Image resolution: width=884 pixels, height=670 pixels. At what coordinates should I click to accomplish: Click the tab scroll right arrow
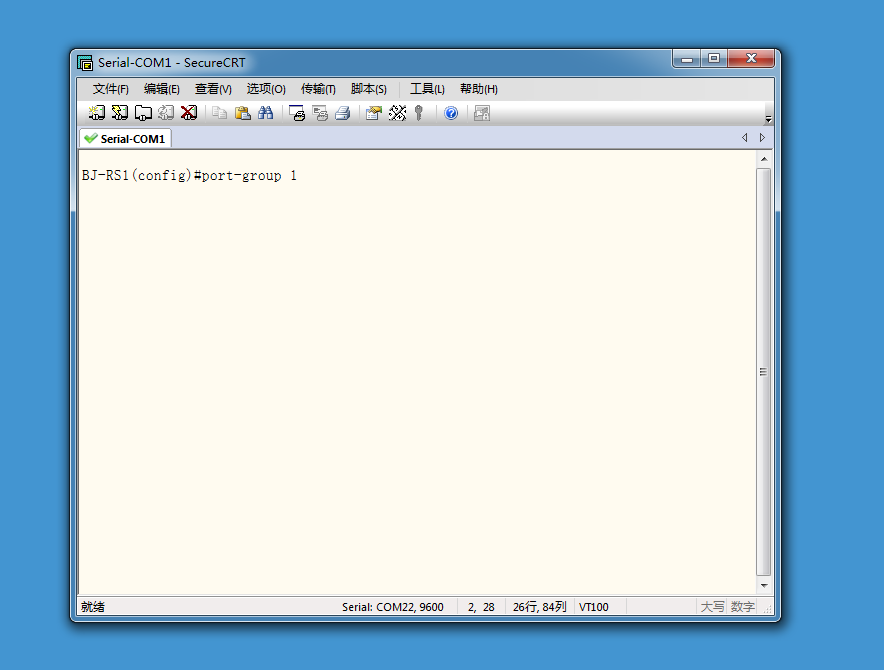point(762,138)
